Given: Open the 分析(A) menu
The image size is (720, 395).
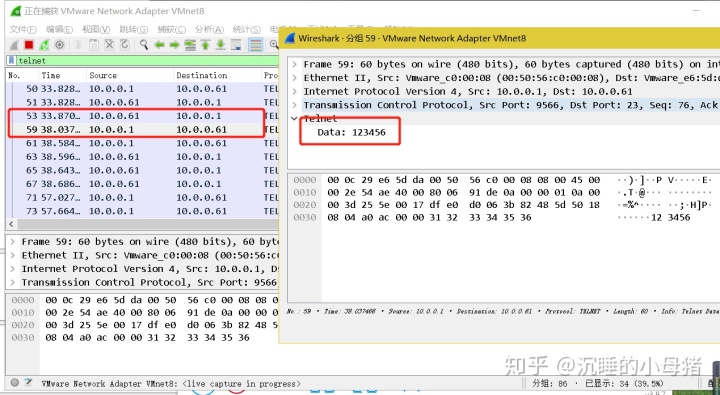Looking at the screenshot, I should (209, 29).
